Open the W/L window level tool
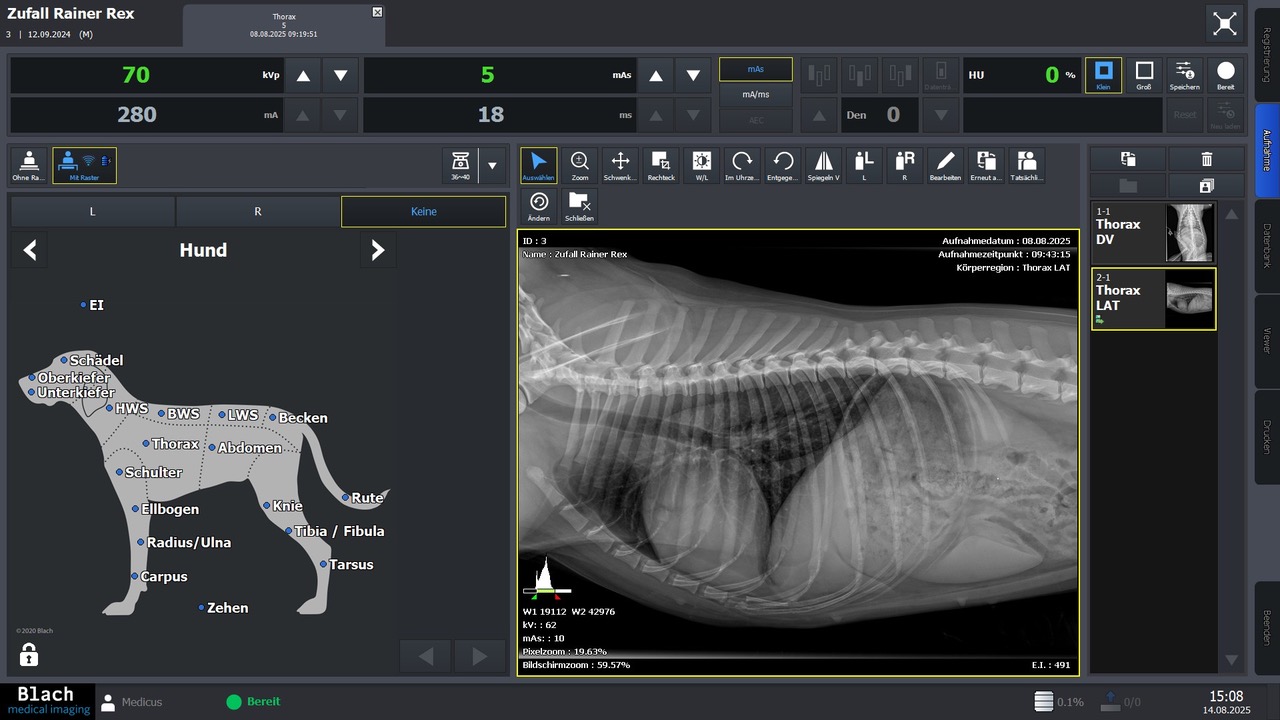Image resolution: width=1280 pixels, height=720 pixels. pos(702,165)
